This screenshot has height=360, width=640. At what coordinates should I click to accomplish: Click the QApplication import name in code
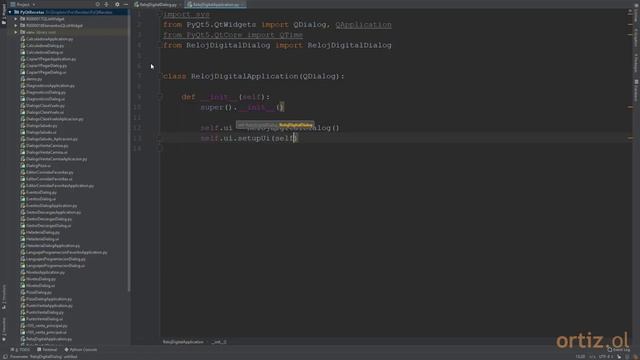363,25
